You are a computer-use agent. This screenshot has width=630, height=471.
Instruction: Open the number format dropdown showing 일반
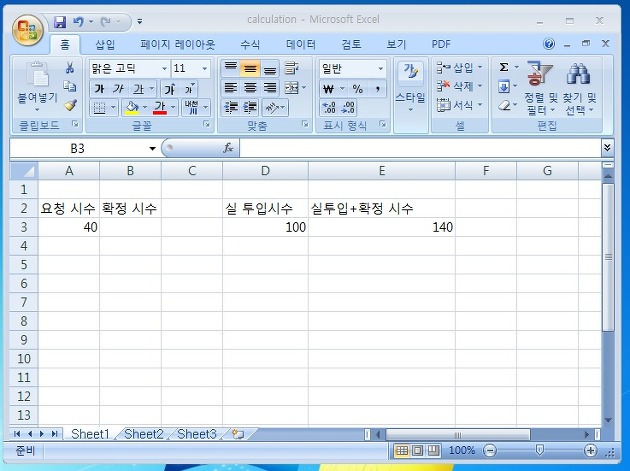pyautogui.click(x=380, y=69)
